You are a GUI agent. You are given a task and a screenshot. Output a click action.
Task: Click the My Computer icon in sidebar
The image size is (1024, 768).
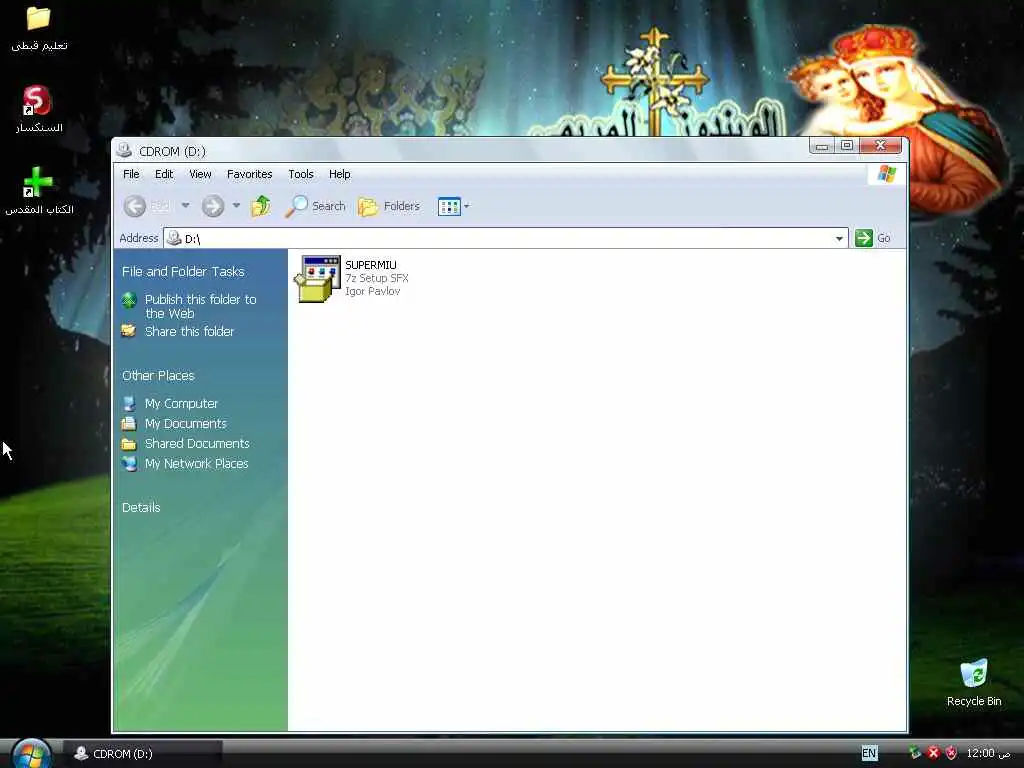(129, 404)
